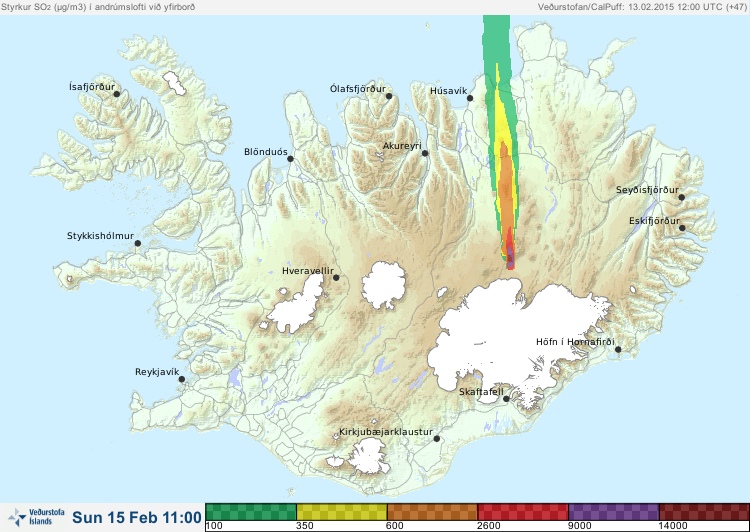The height and width of the screenshot is (532, 750).
Task: Click the 'Kirkjubæjarklaustur' map label
Action: (386, 432)
